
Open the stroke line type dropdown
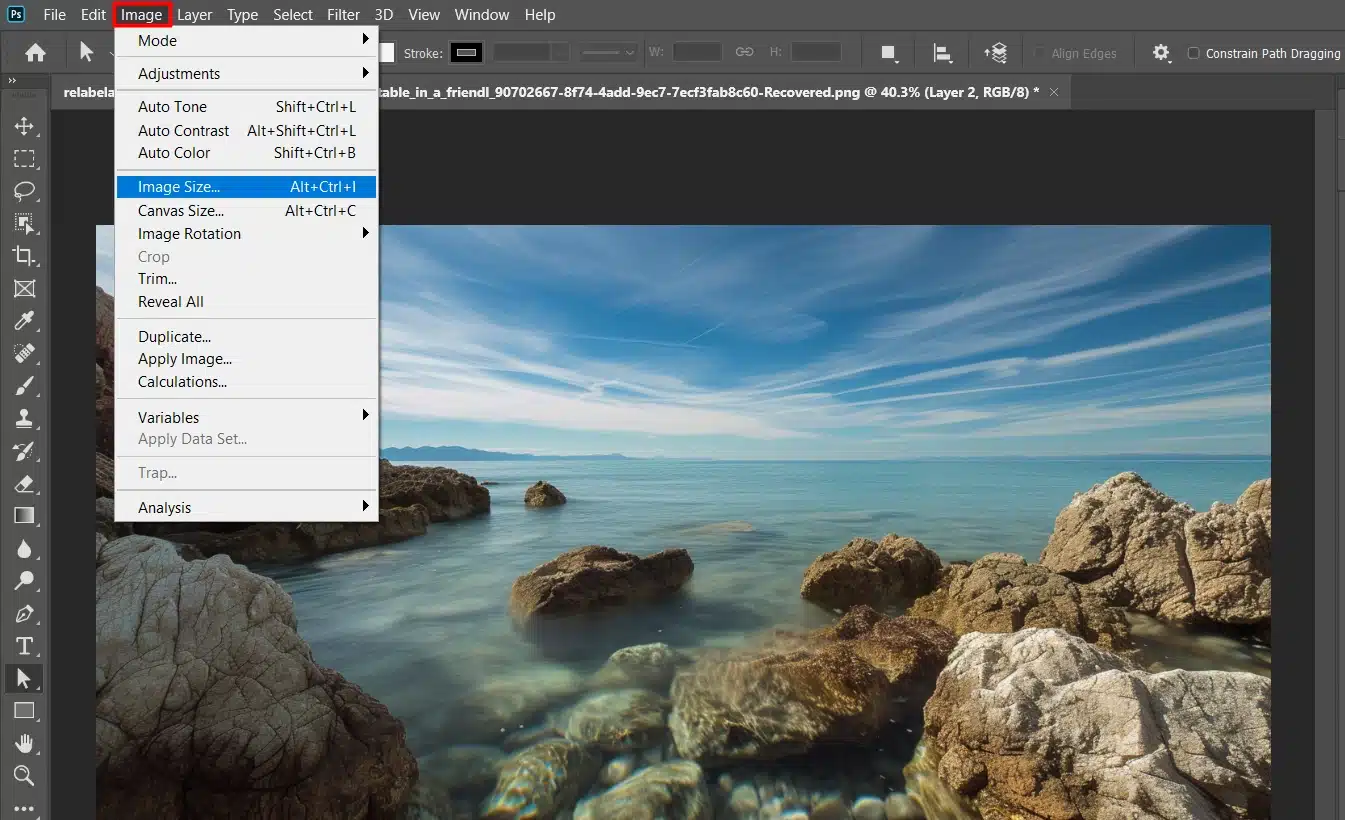point(609,52)
